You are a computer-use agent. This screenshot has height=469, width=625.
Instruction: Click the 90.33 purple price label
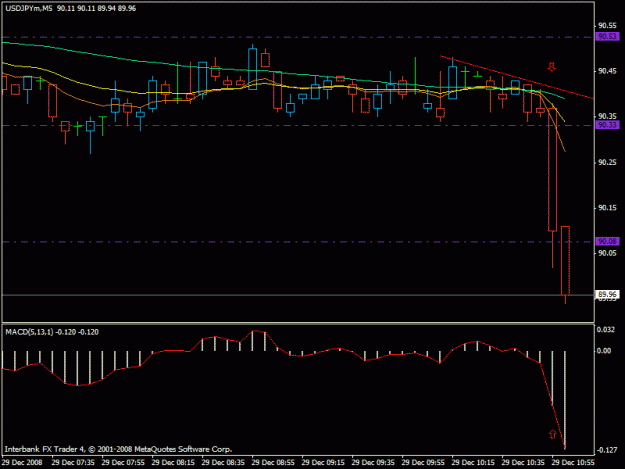607,125
